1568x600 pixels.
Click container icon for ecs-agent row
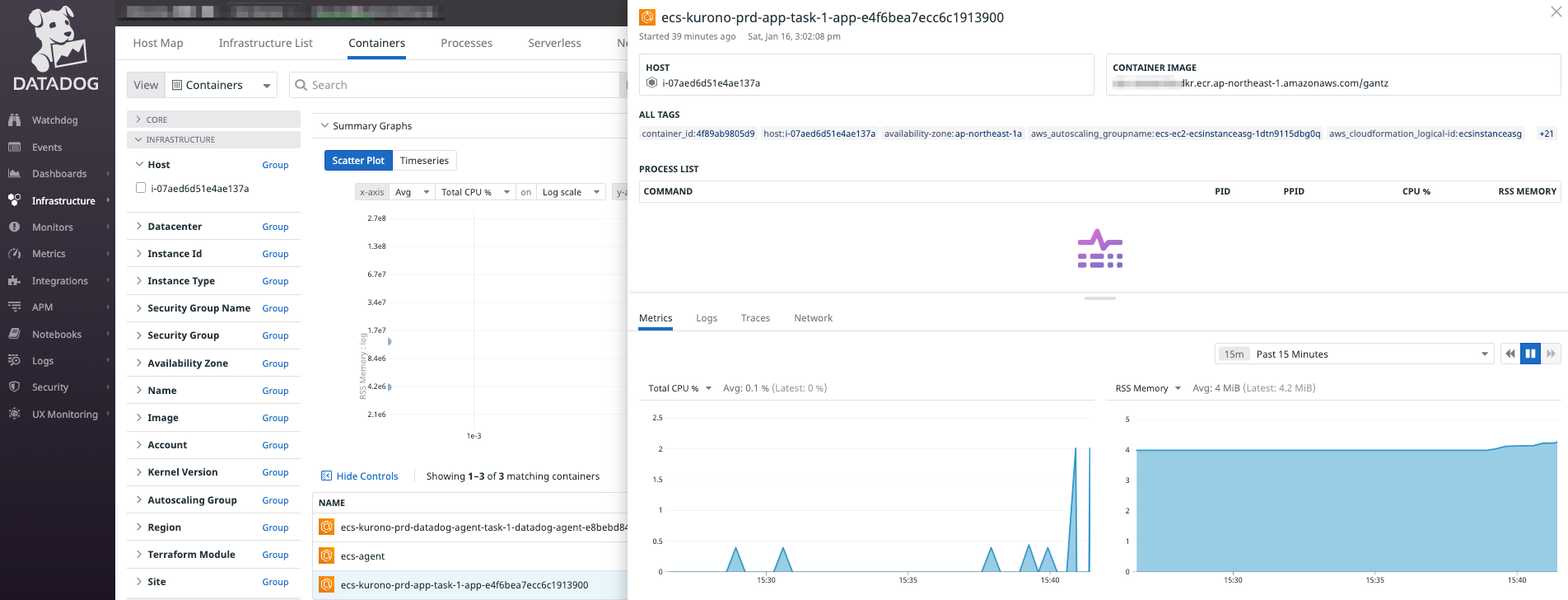[327, 555]
